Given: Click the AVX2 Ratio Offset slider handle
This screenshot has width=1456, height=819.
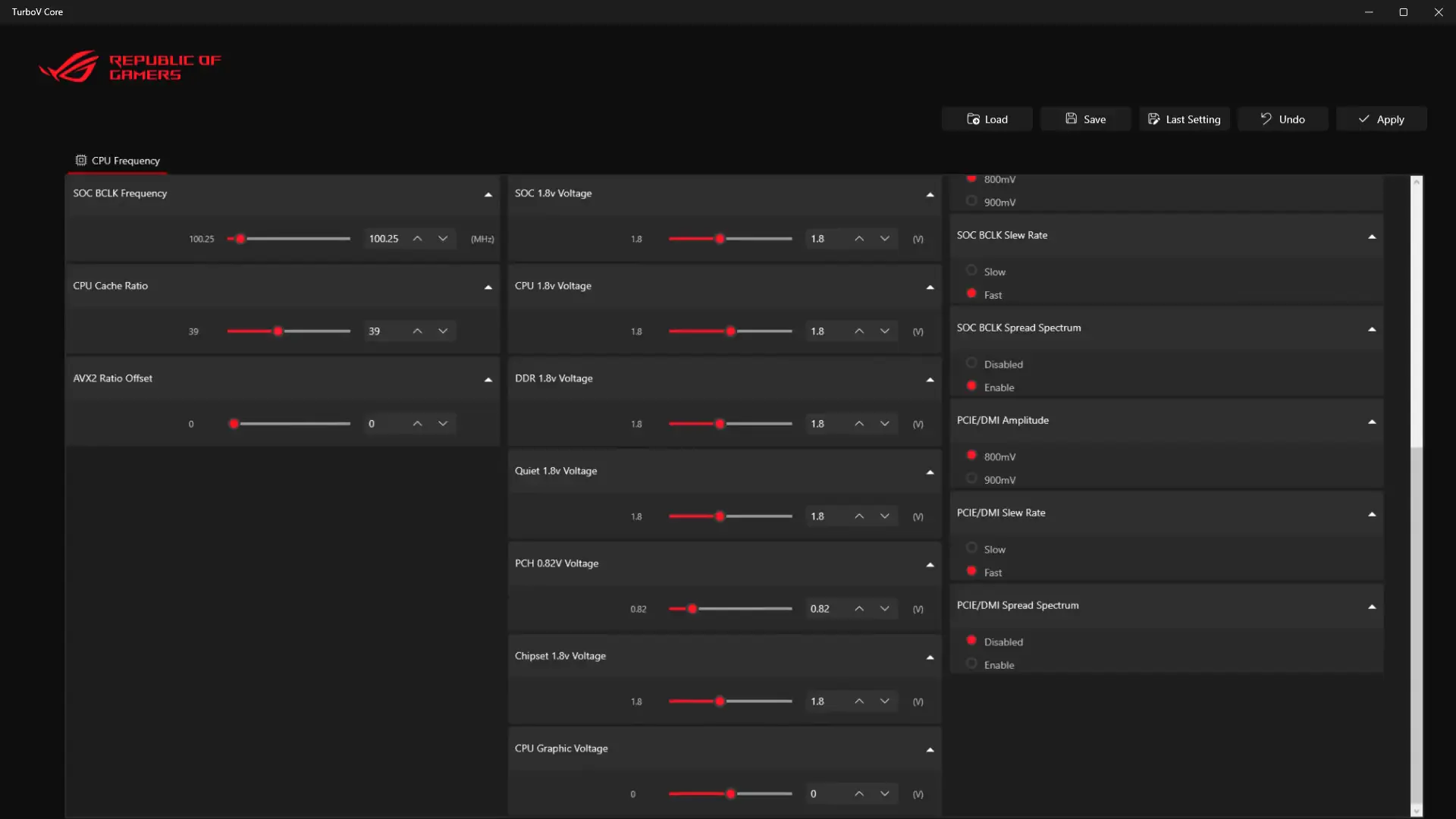Looking at the screenshot, I should (234, 424).
